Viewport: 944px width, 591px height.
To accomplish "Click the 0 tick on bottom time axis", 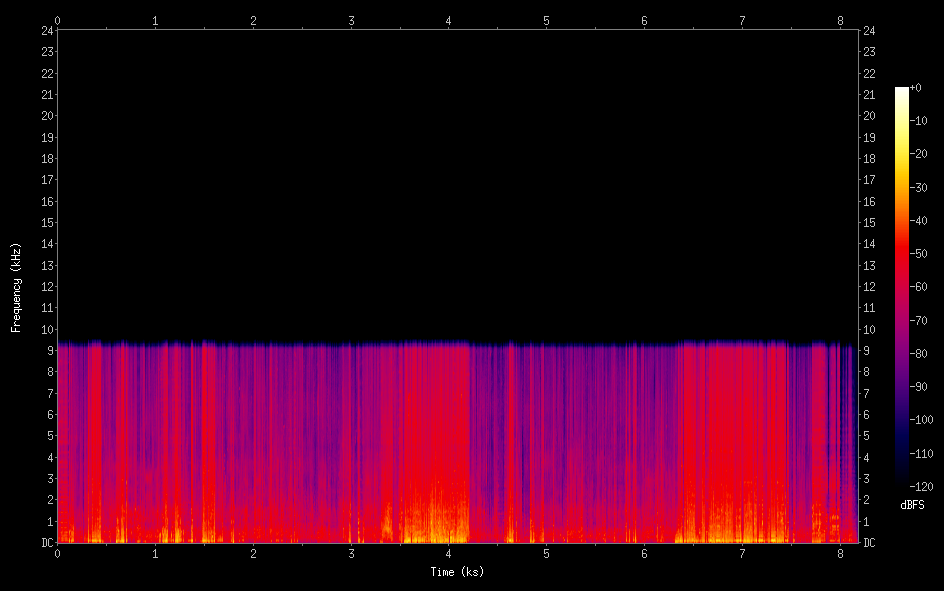I will click(x=57, y=554).
